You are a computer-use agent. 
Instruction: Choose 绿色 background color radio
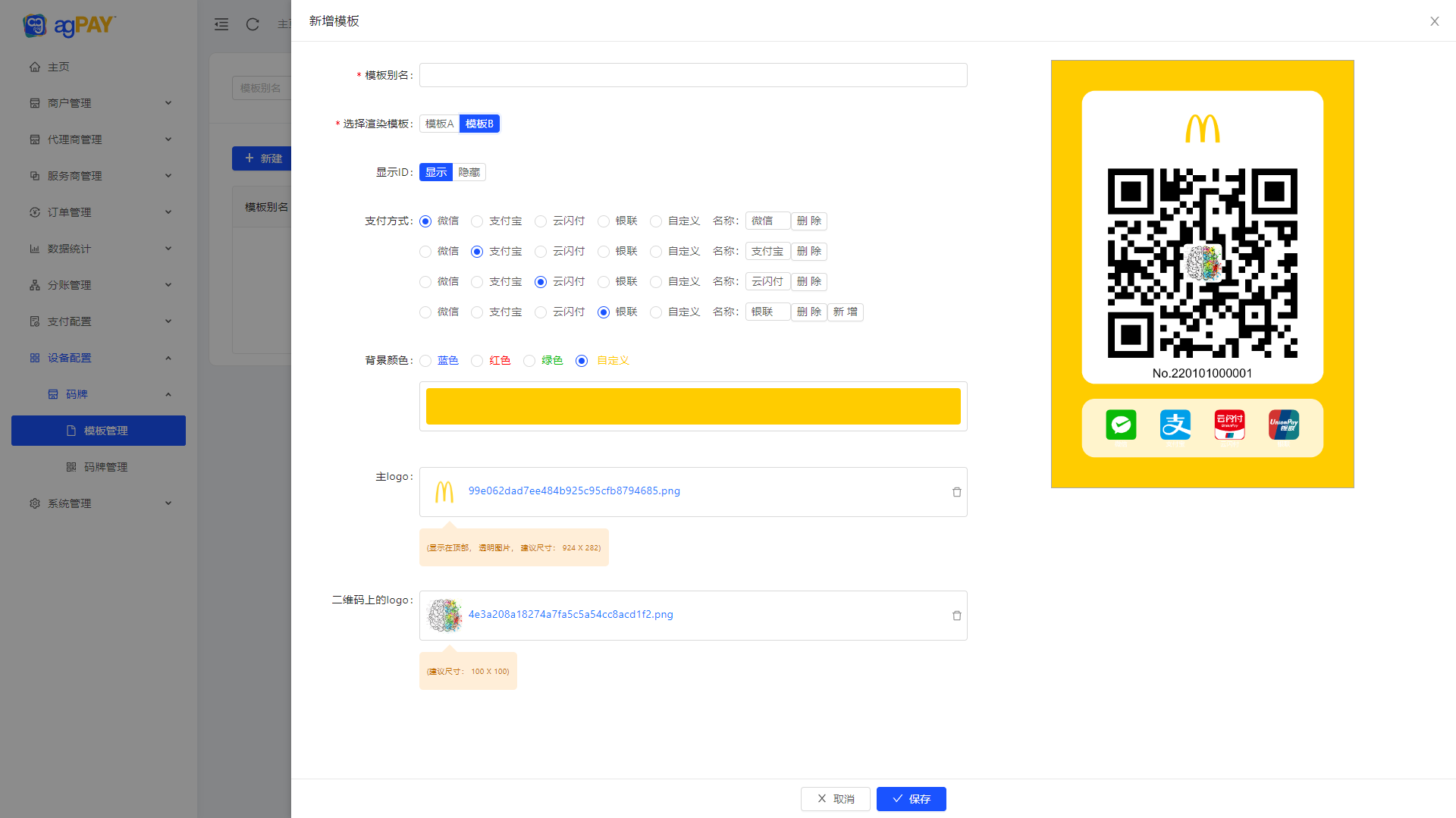[x=529, y=361]
